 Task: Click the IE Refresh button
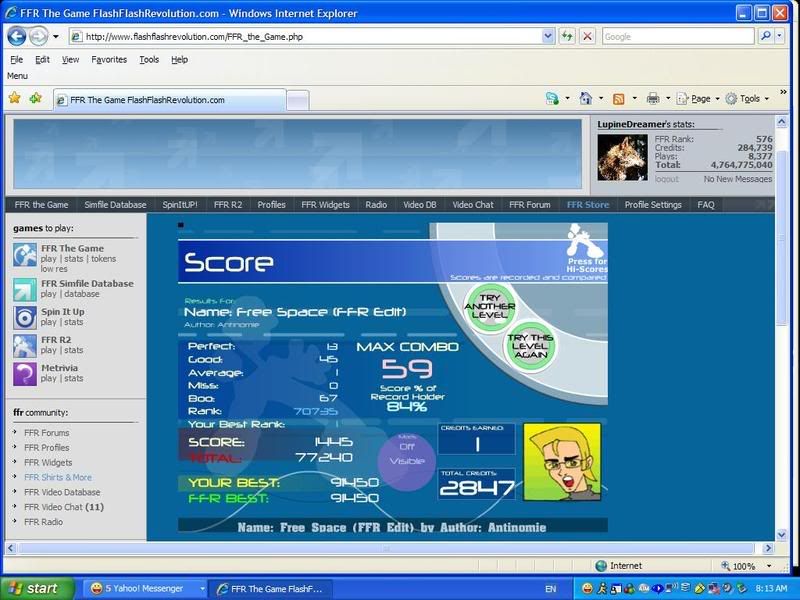pyautogui.click(x=567, y=36)
